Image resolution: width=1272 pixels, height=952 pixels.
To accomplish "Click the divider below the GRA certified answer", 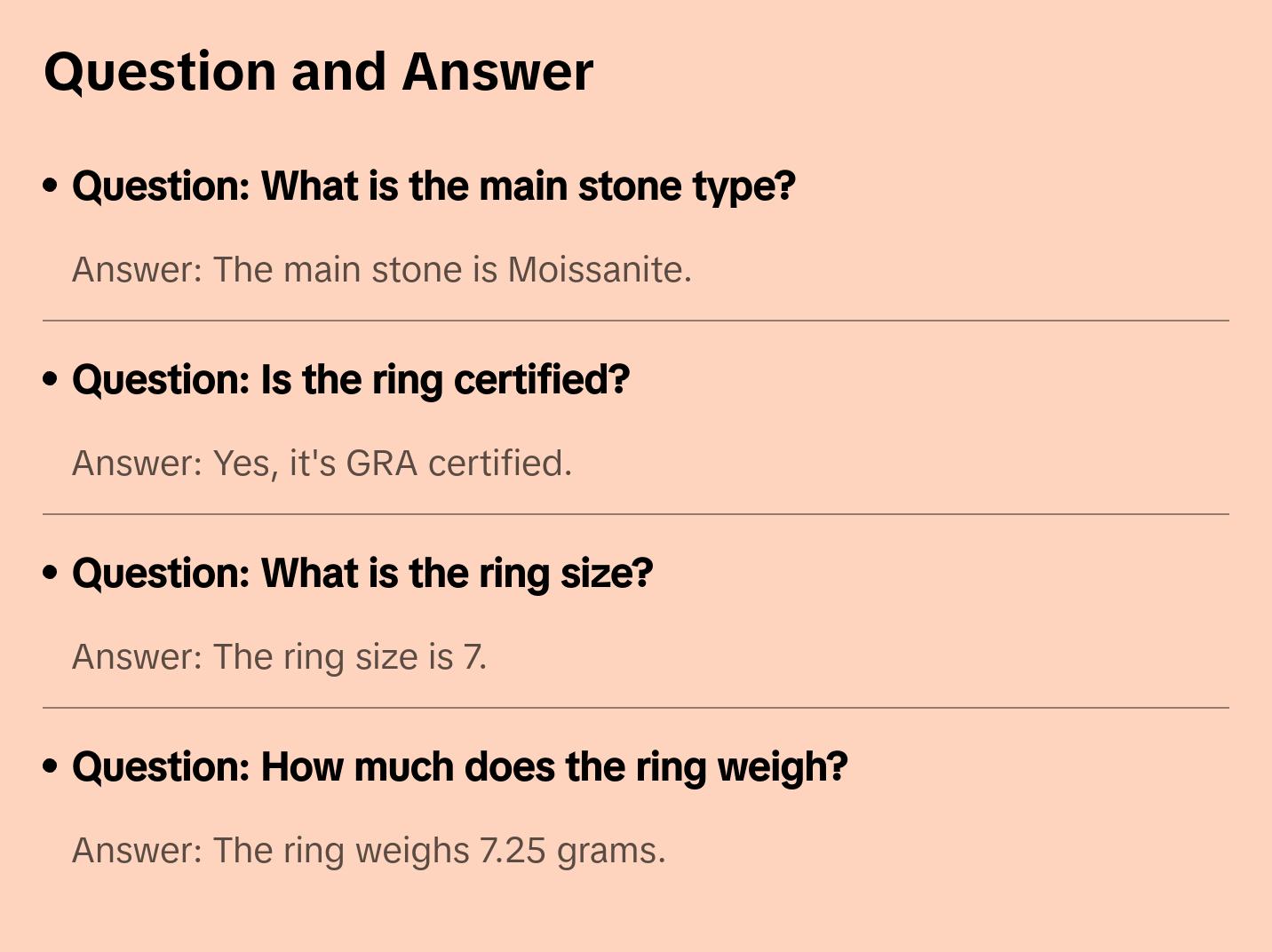I will point(636,514).
